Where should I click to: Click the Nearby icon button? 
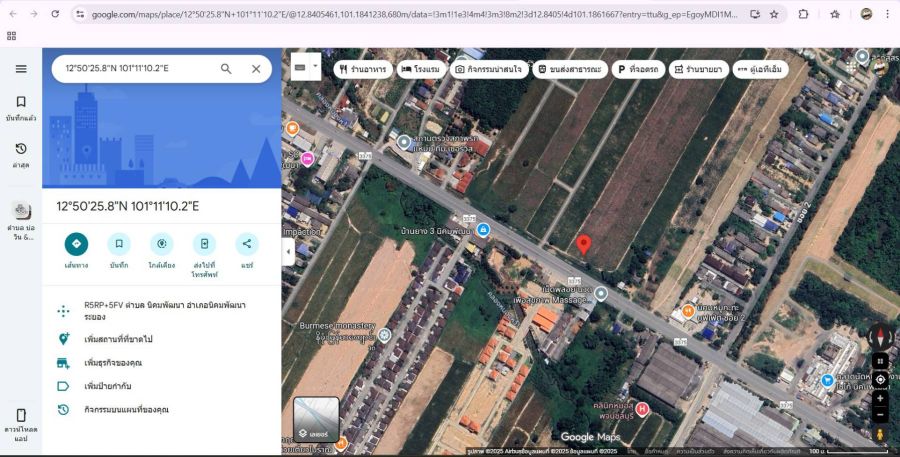(x=161, y=244)
